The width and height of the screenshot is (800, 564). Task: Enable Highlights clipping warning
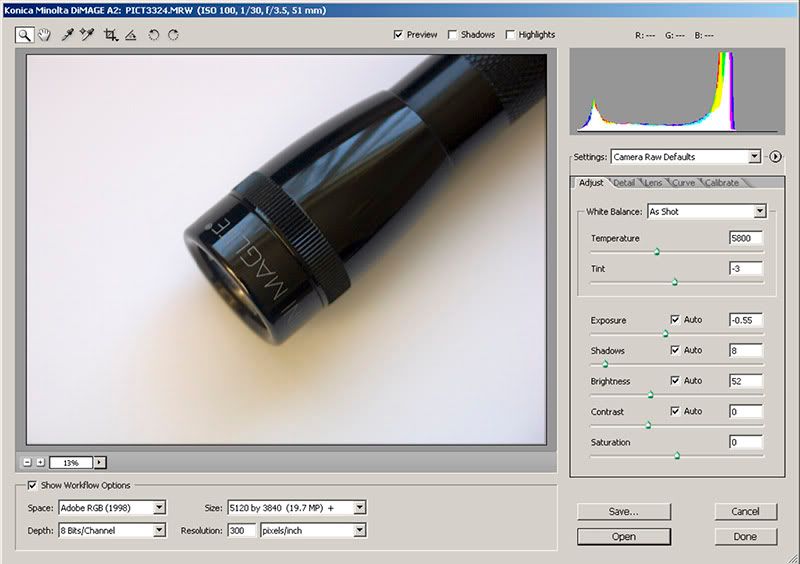pos(510,35)
